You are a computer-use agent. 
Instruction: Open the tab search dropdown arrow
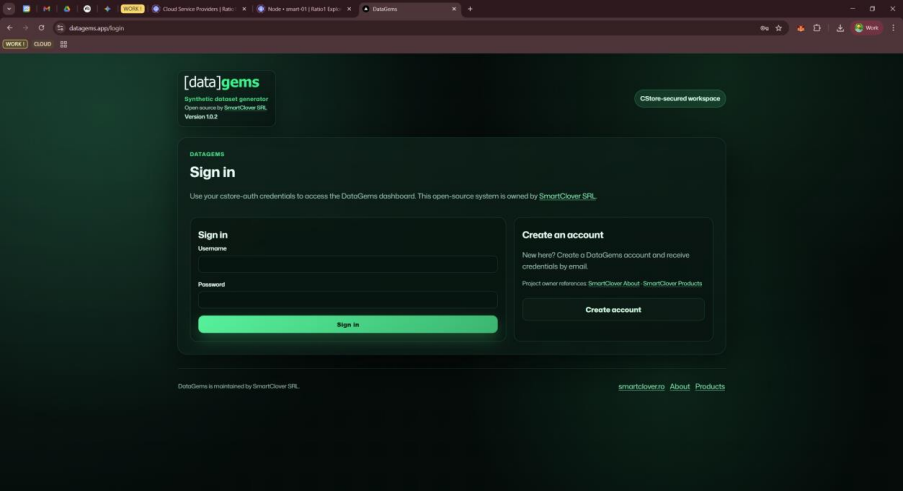(x=9, y=9)
